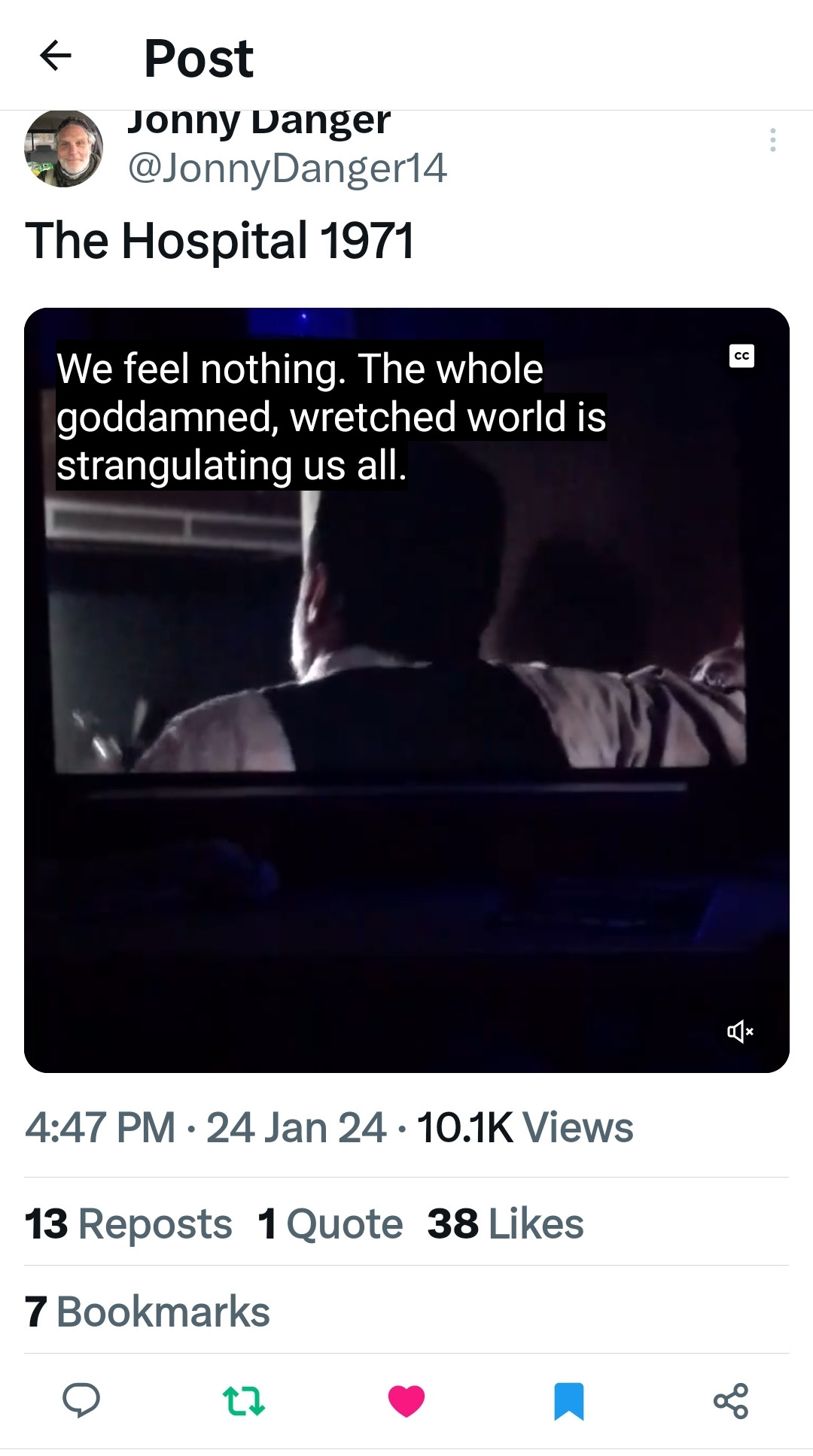813x1456 pixels.
Task: Open the 4:47 PM 24 Jan 24 timestamp
Action: [x=206, y=1127]
